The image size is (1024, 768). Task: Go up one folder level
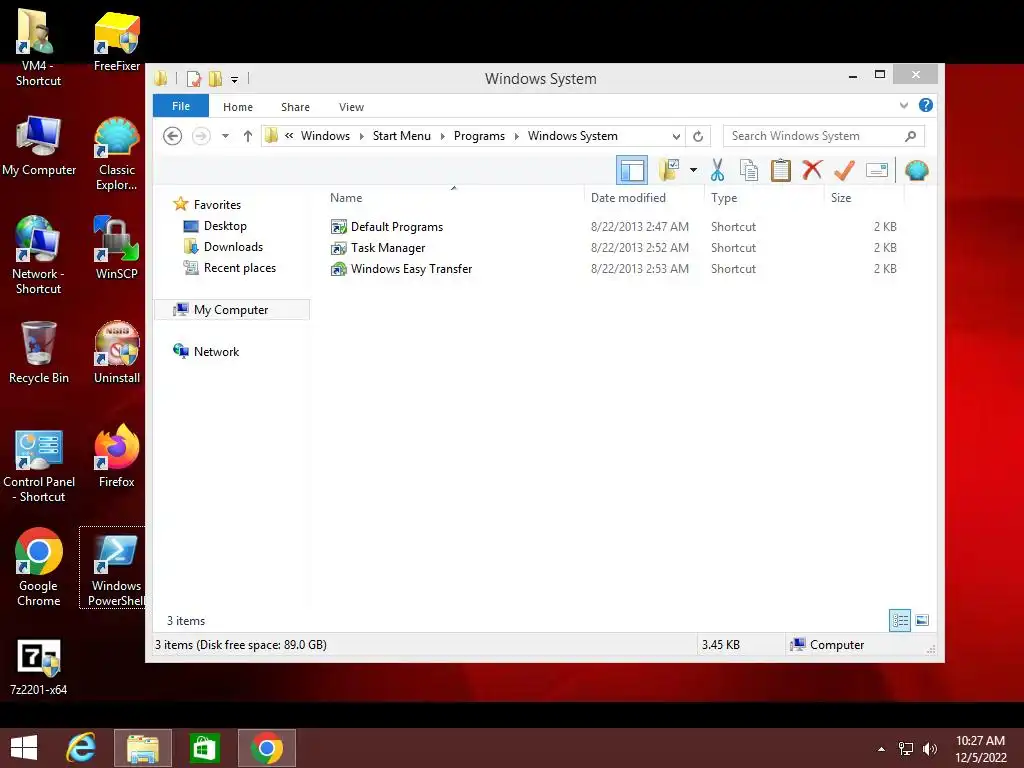coord(248,136)
